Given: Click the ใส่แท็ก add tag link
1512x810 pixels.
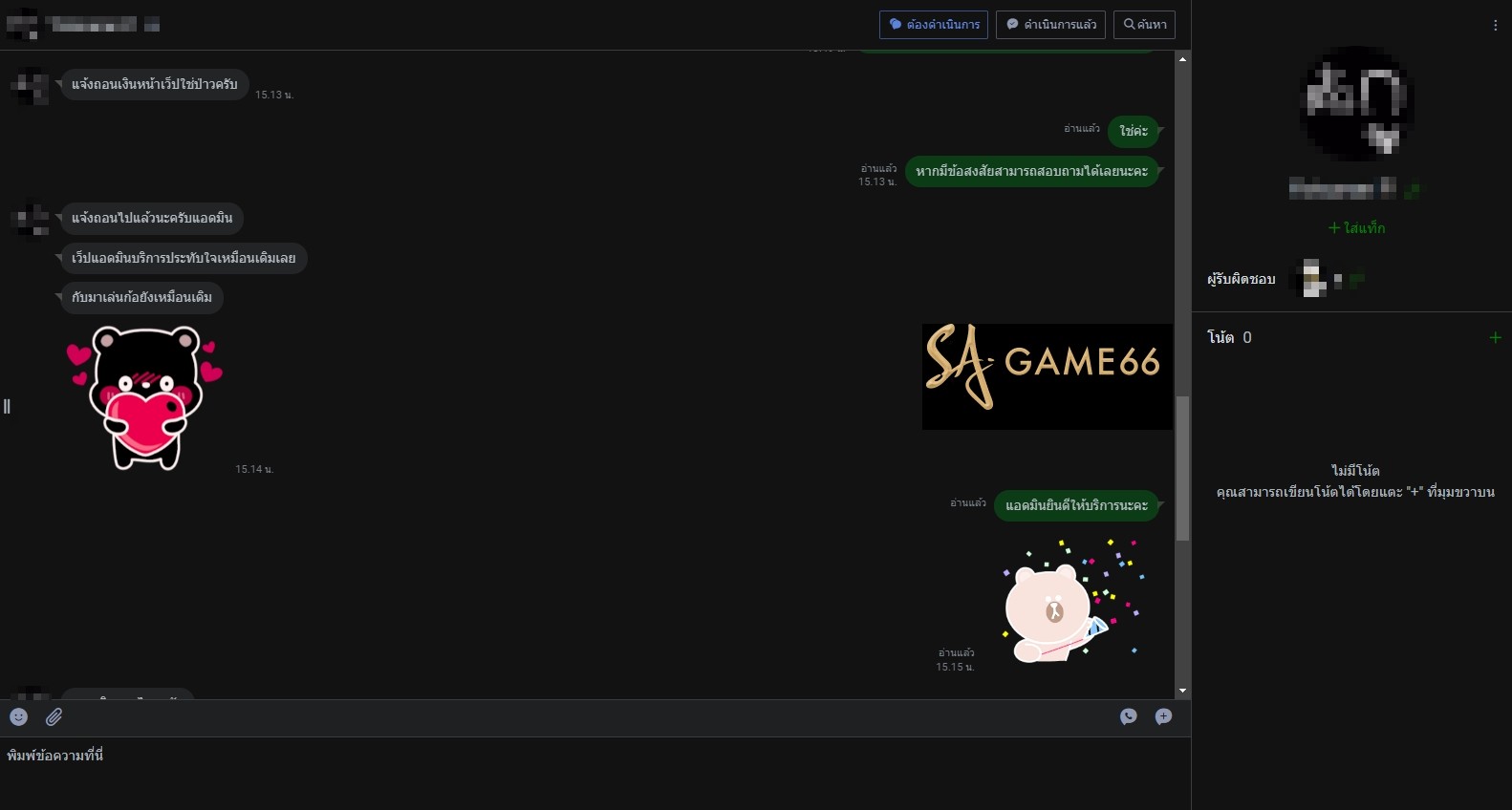Looking at the screenshot, I should point(1356,228).
